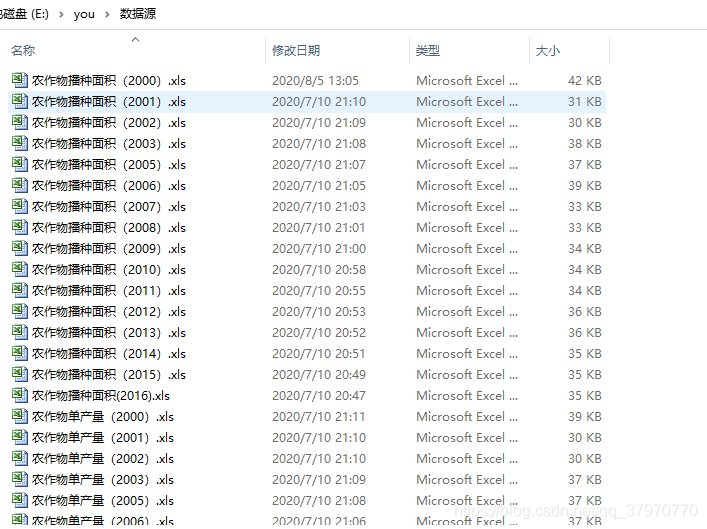Viewport: 707px width, 529px height.
Task: Click Excel icon of 农作物播种面积 (2010) .xls
Action: [19, 269]
